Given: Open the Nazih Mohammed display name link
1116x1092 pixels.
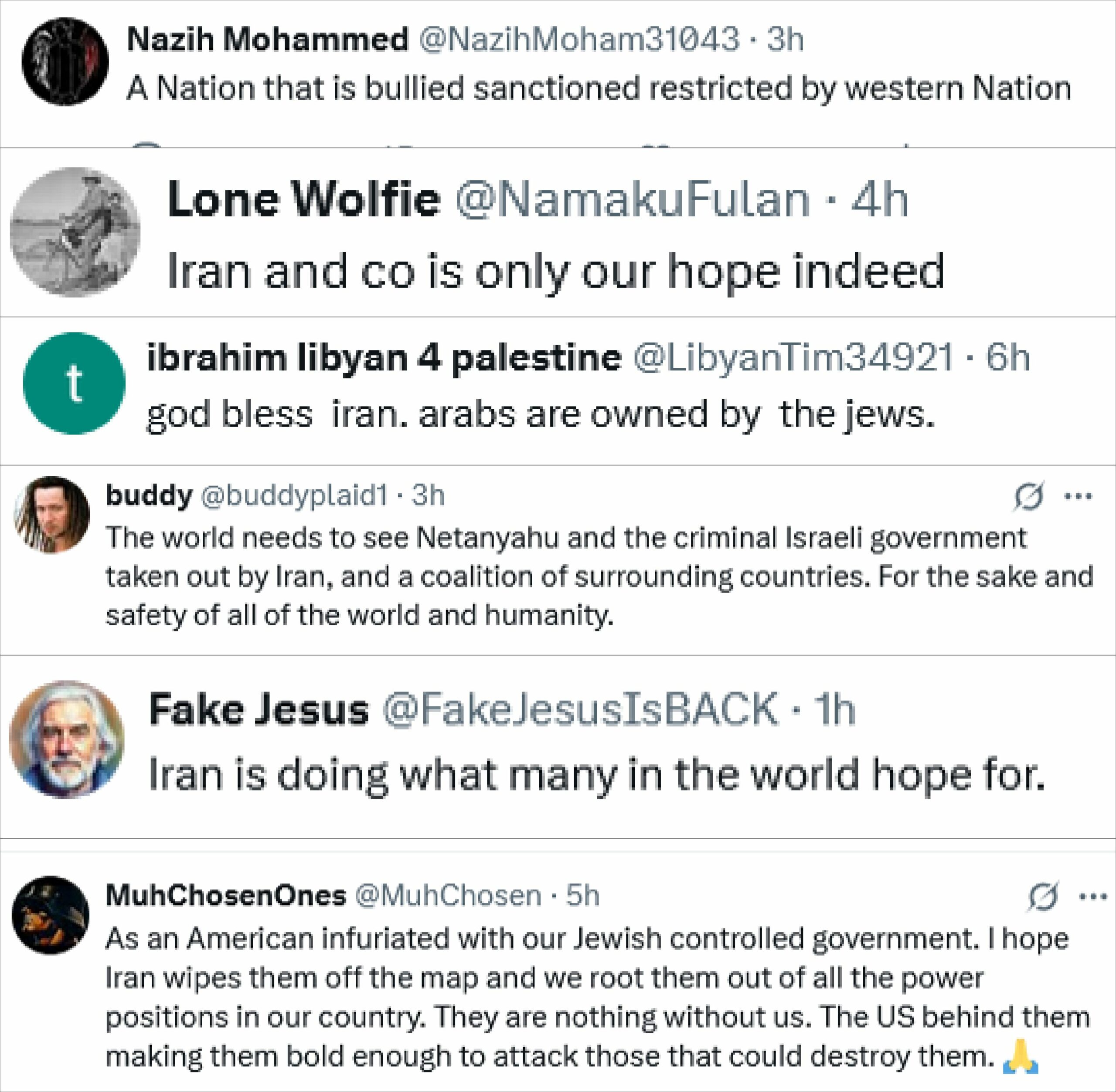Looking at the screenshot, I should point(267,40).
